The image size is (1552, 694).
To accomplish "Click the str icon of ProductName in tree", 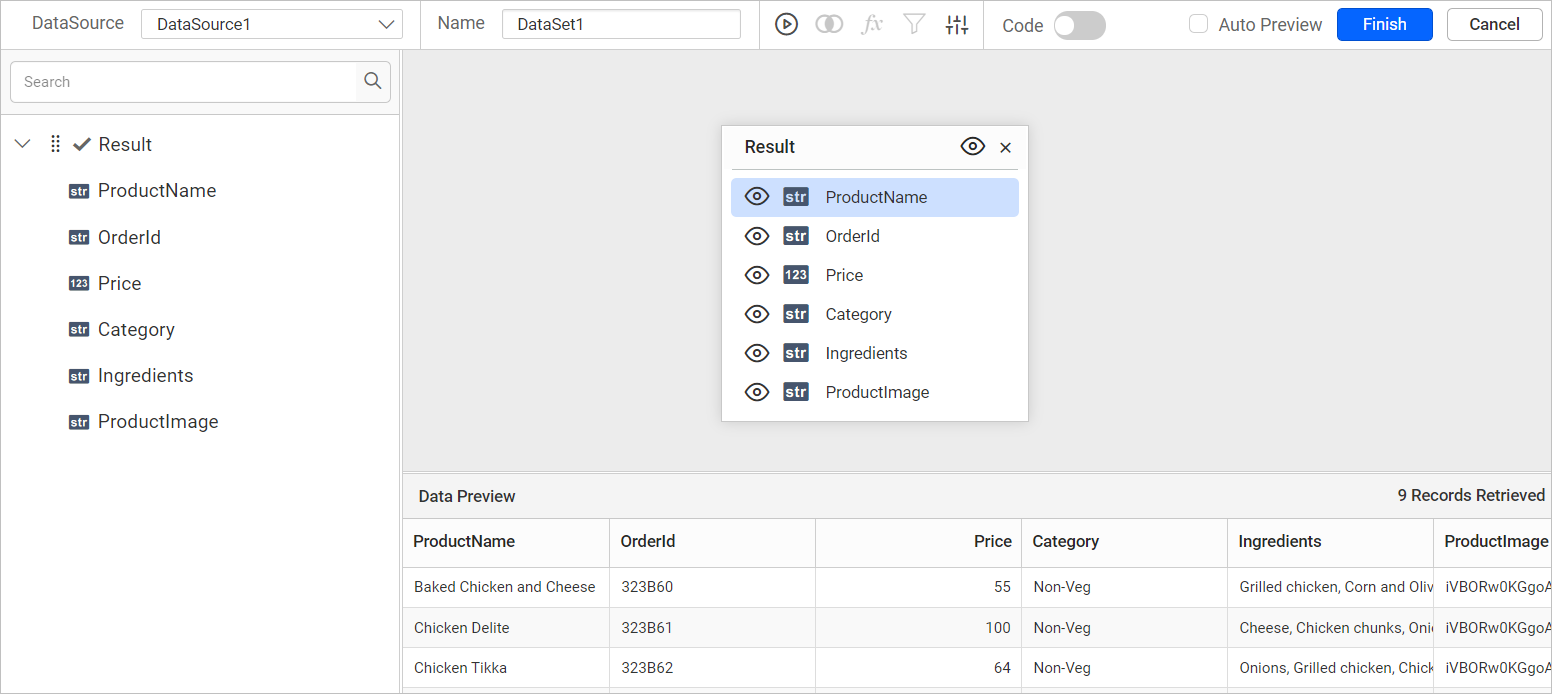I will (x=79, y=191).
